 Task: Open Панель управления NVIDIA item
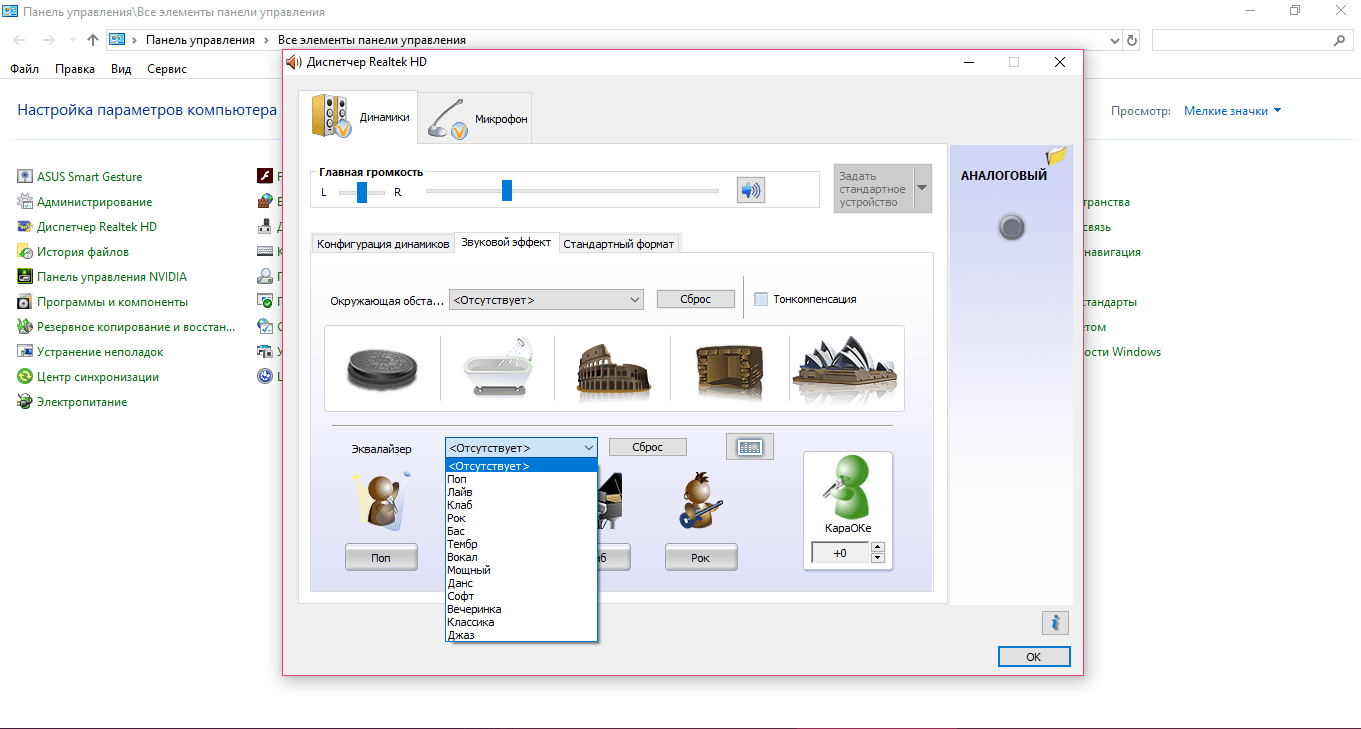(x=102, y=277)
